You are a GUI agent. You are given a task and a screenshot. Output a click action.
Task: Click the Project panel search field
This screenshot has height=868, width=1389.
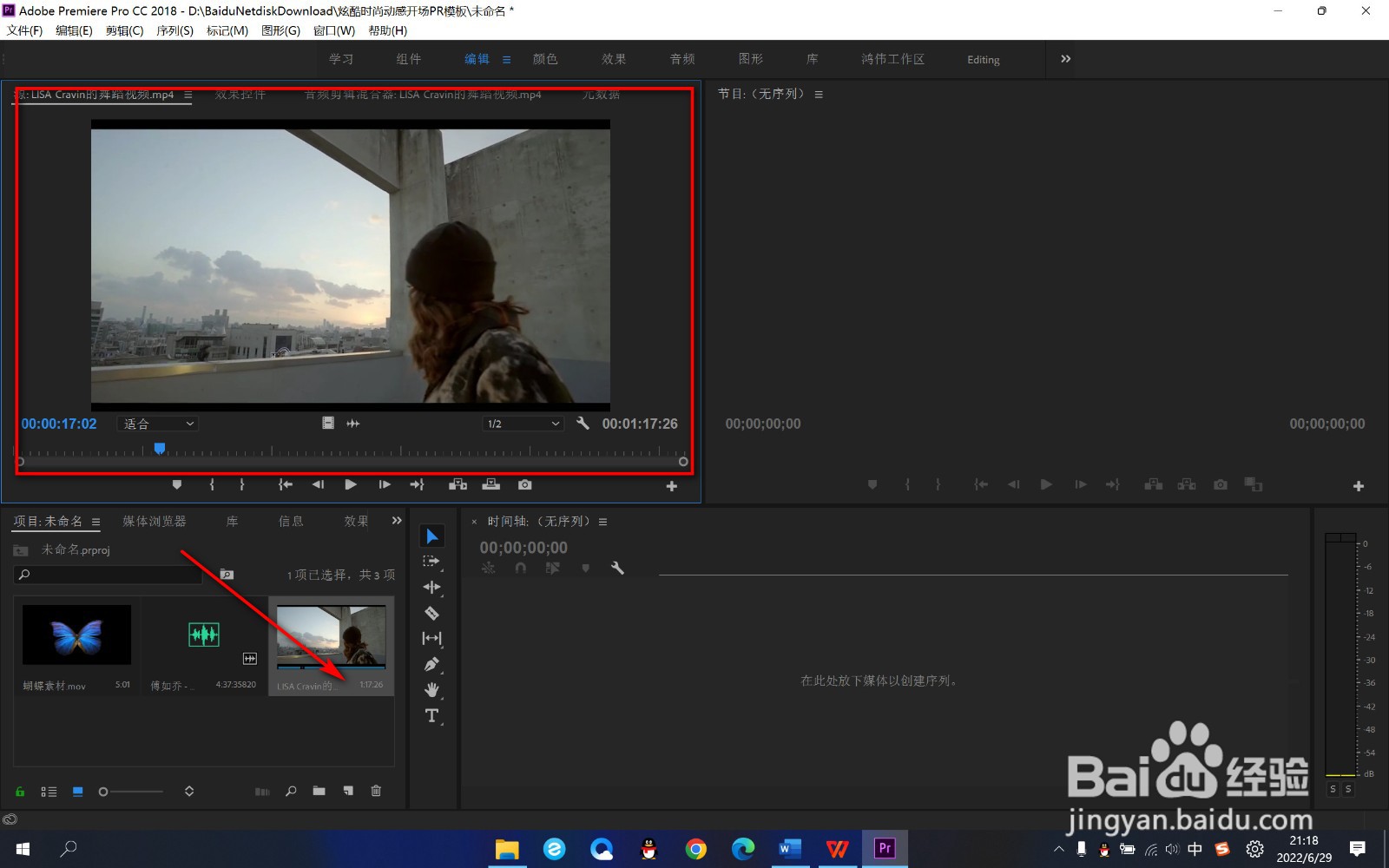pos(109,575)
